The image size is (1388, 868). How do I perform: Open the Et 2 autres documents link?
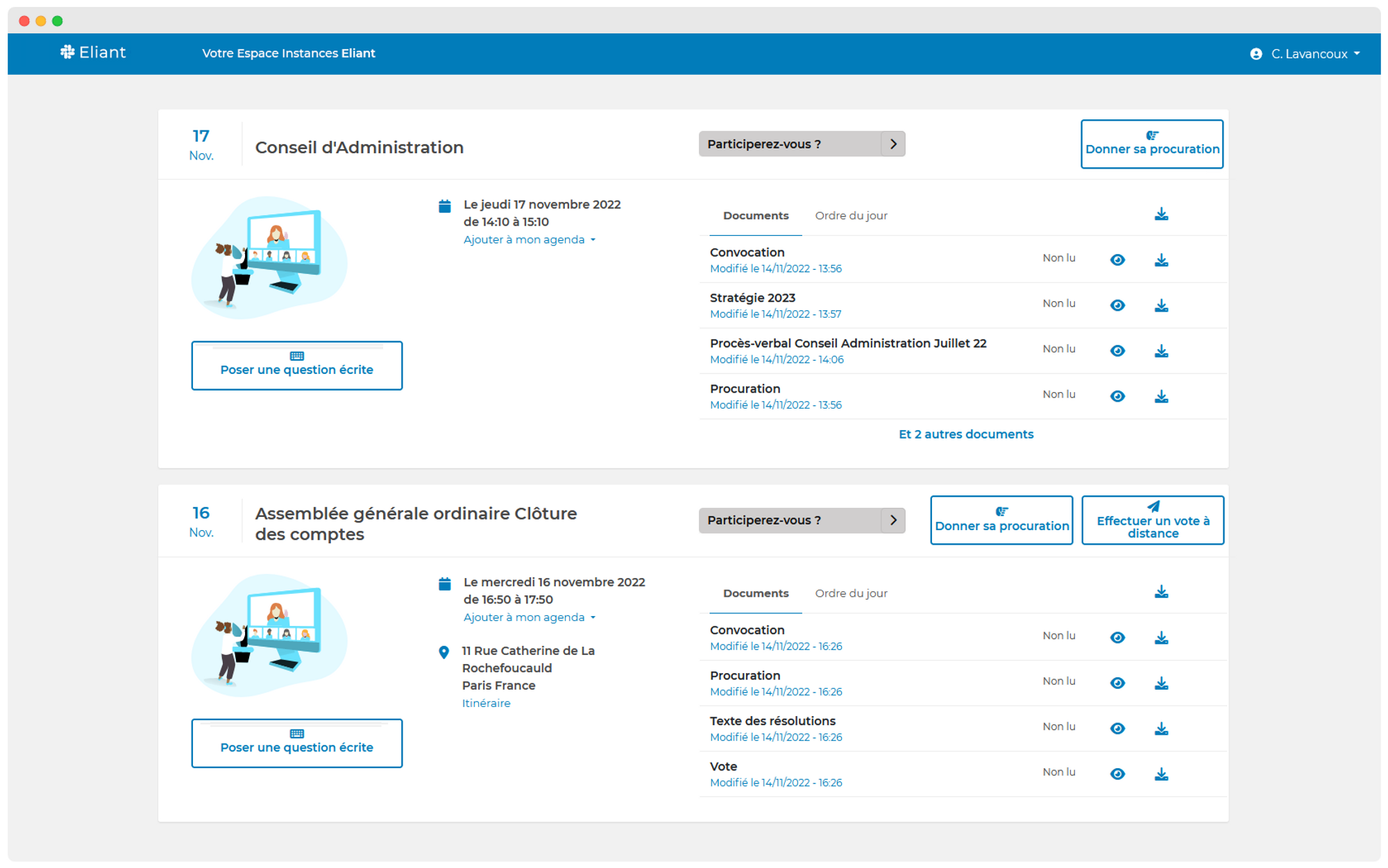click(965, 434)
